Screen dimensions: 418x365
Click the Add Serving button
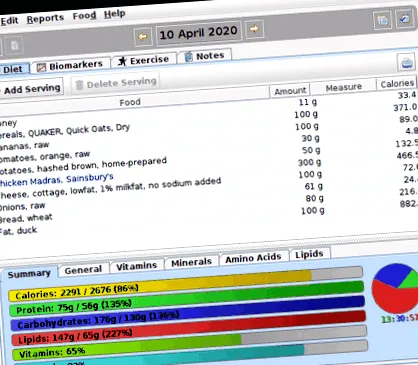pos(31,89)
